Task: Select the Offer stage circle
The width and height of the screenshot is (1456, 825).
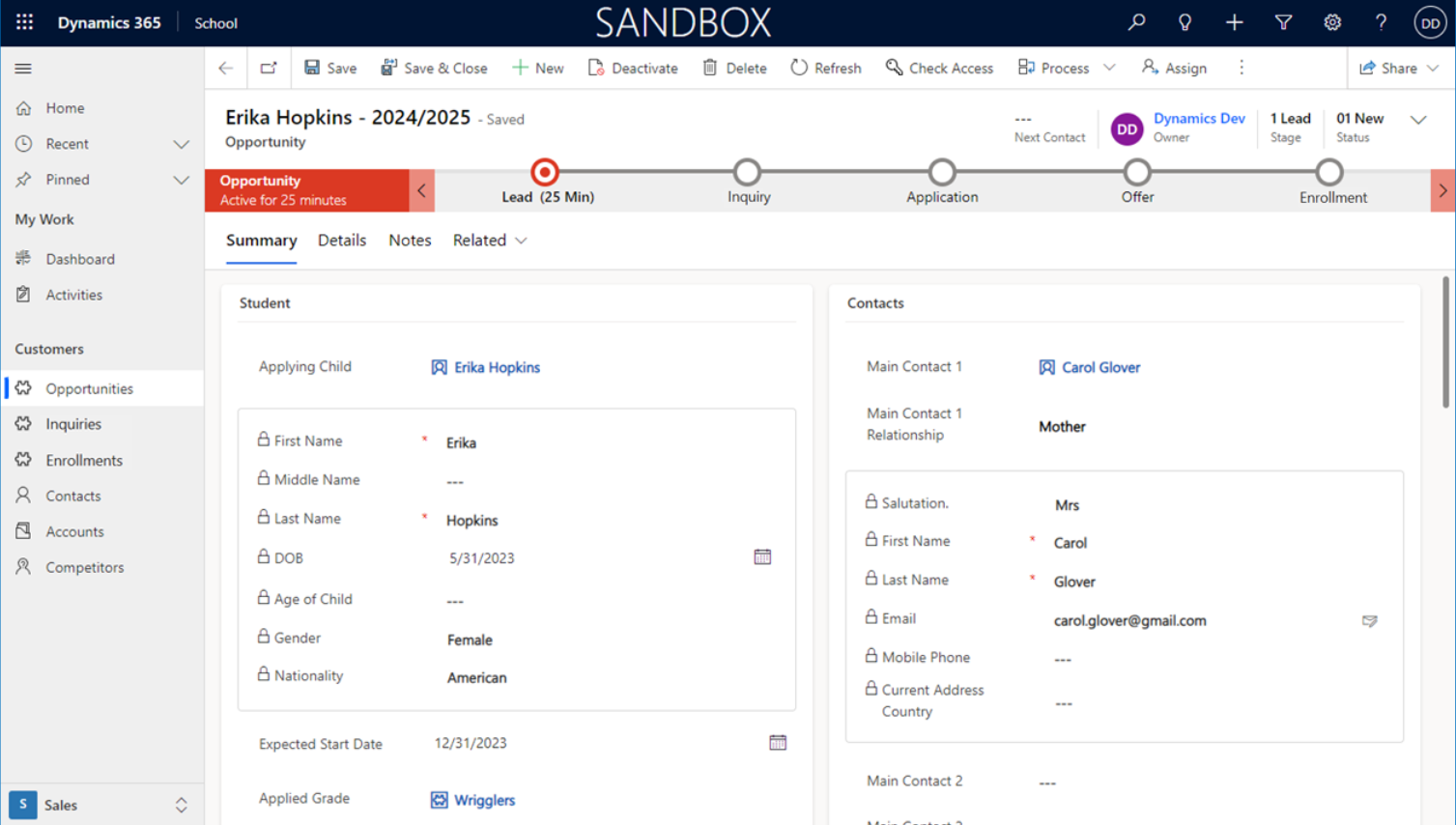Action: [1136, 173]
